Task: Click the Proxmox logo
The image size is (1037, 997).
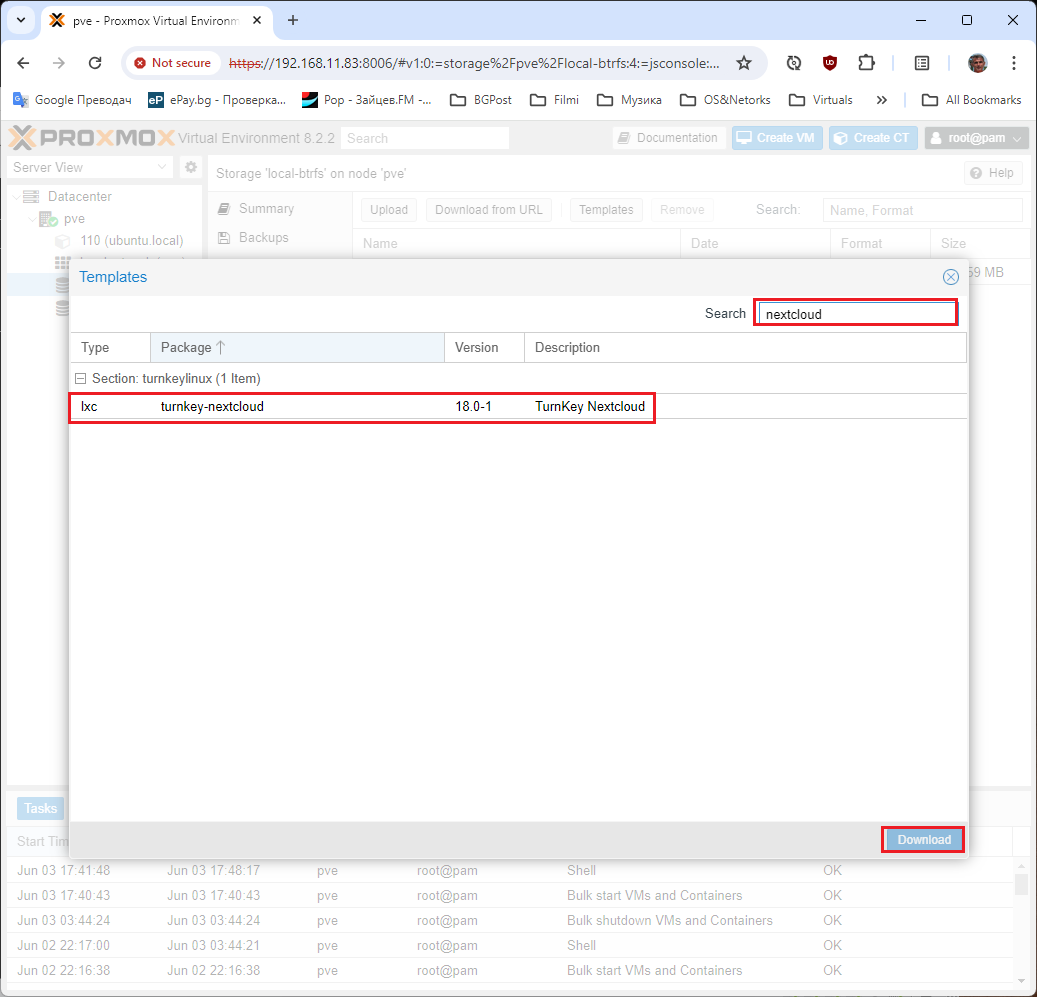Action: pyautogui.click(x=91, y=138)
